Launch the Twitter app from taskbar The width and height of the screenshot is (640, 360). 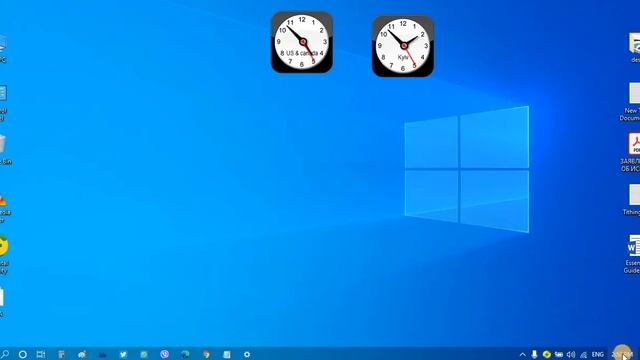coord(123,354)
